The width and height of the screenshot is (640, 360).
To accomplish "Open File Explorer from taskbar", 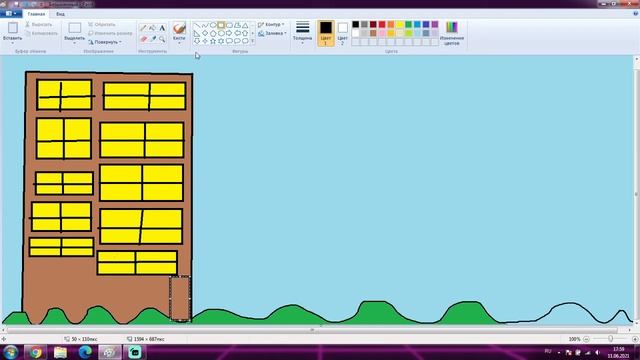I will click(x=60, y=352).
